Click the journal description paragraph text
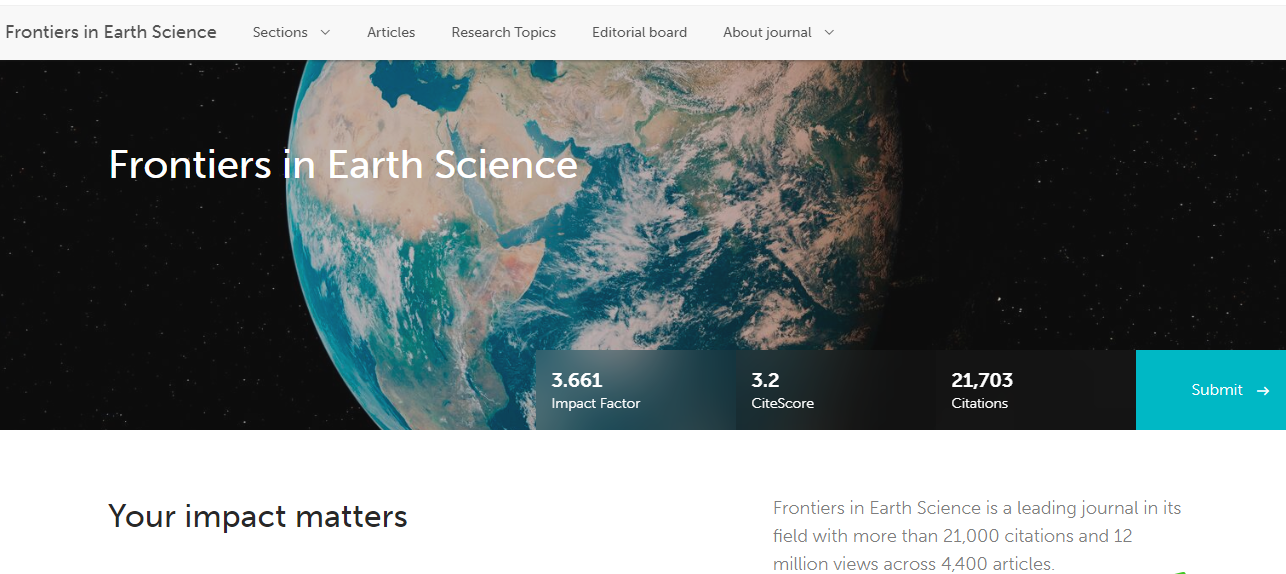 976,536
